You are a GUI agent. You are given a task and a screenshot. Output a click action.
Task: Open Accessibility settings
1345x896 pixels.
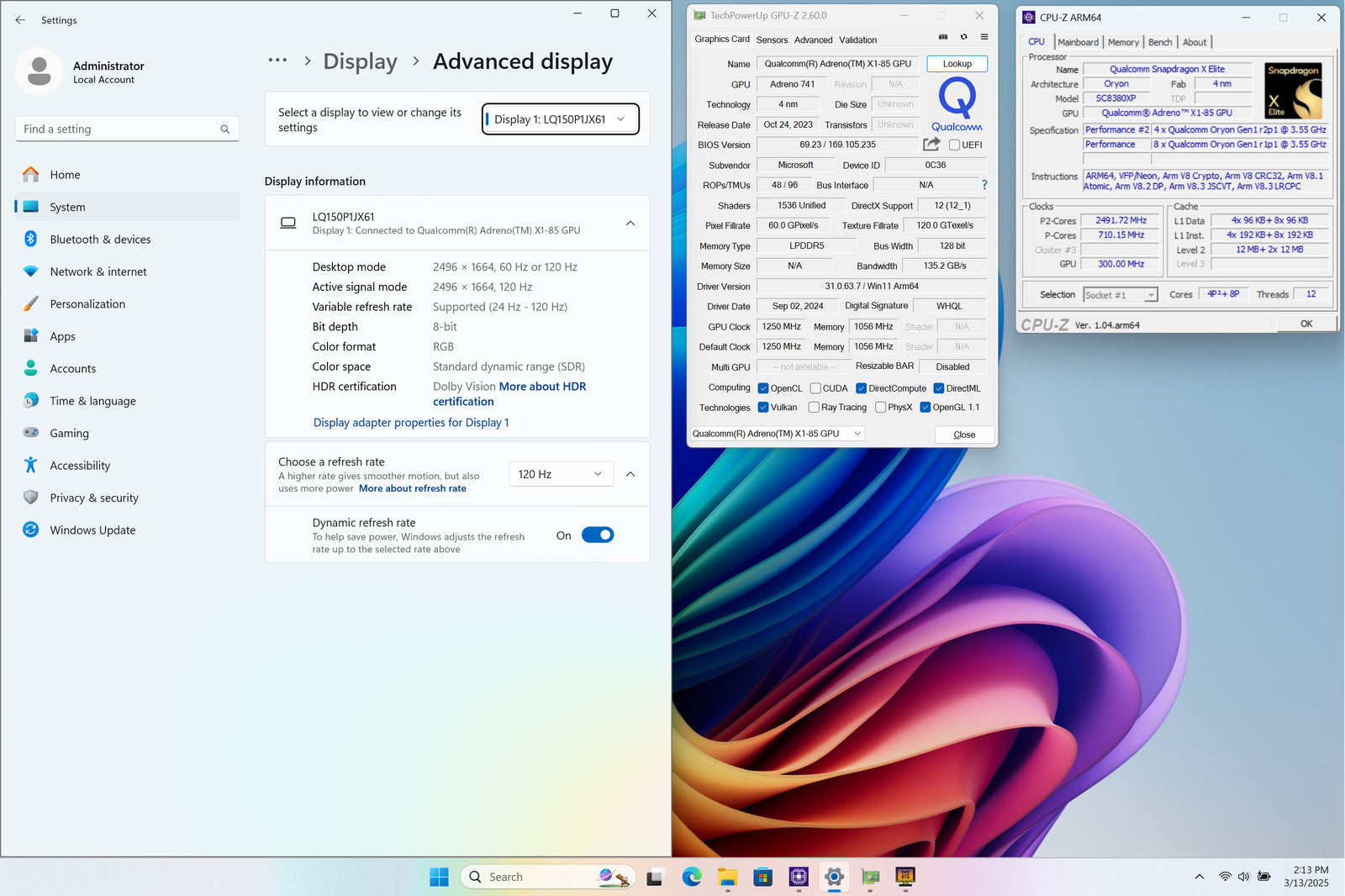coord(127,466)
